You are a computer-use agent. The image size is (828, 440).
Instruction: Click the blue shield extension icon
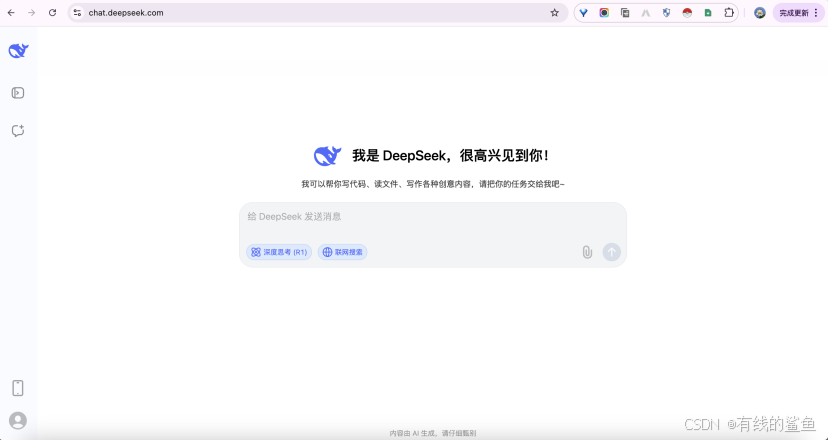666,13
